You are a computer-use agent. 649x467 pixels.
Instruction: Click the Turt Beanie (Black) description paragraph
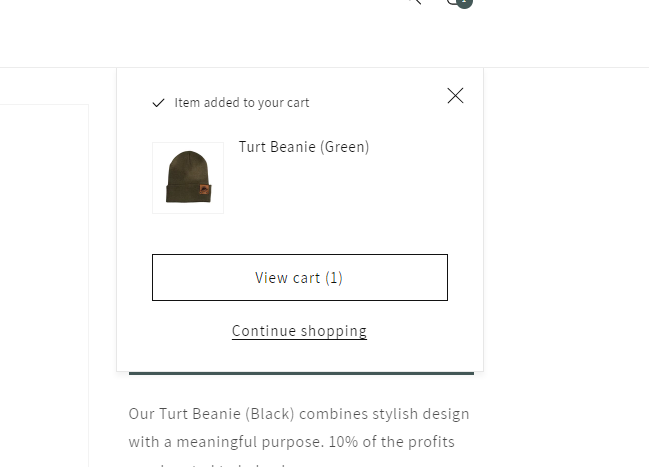tap(299, 427)
